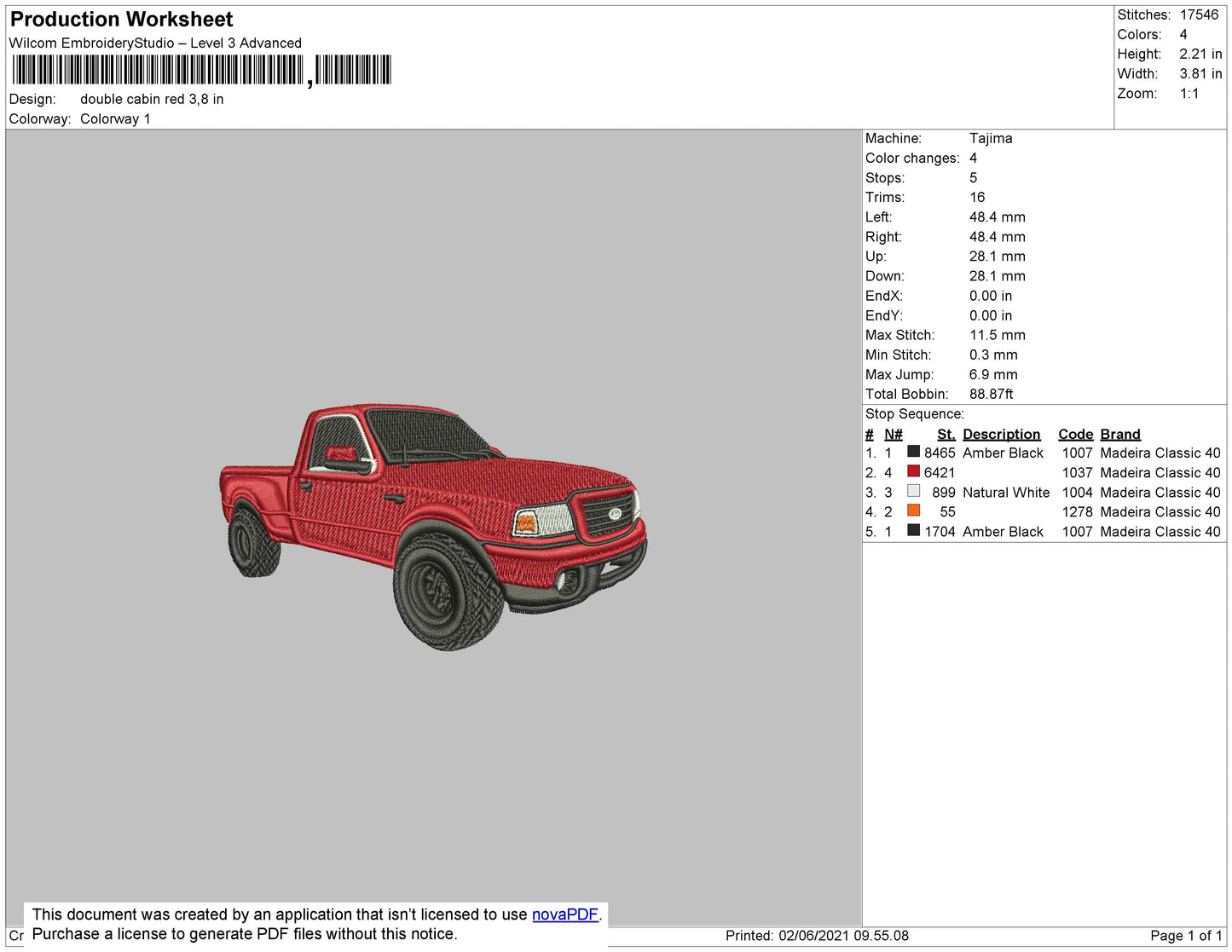The width and height of the screenshot is (1232, 952).
Task: Click the orange swatch in row 4
Action: 913,511
